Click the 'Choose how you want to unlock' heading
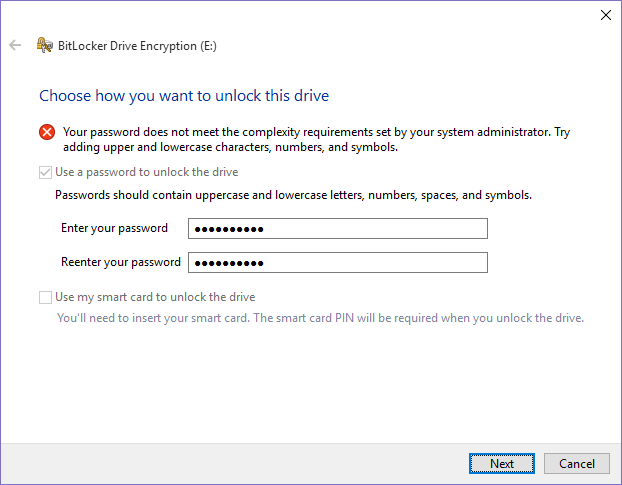 pyautogui.click(x=184, y=96)
